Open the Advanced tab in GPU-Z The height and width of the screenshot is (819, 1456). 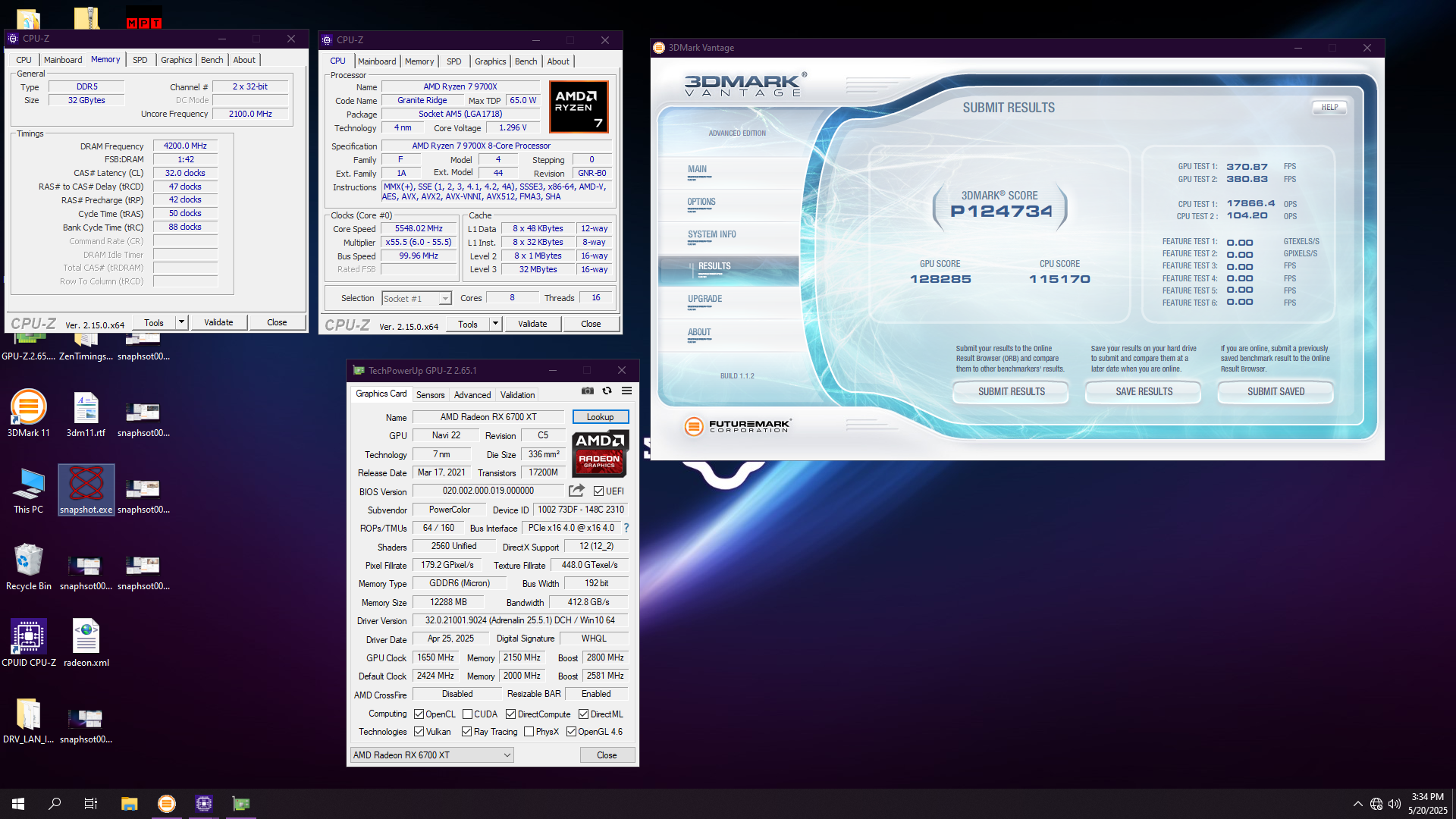[472, 395]
